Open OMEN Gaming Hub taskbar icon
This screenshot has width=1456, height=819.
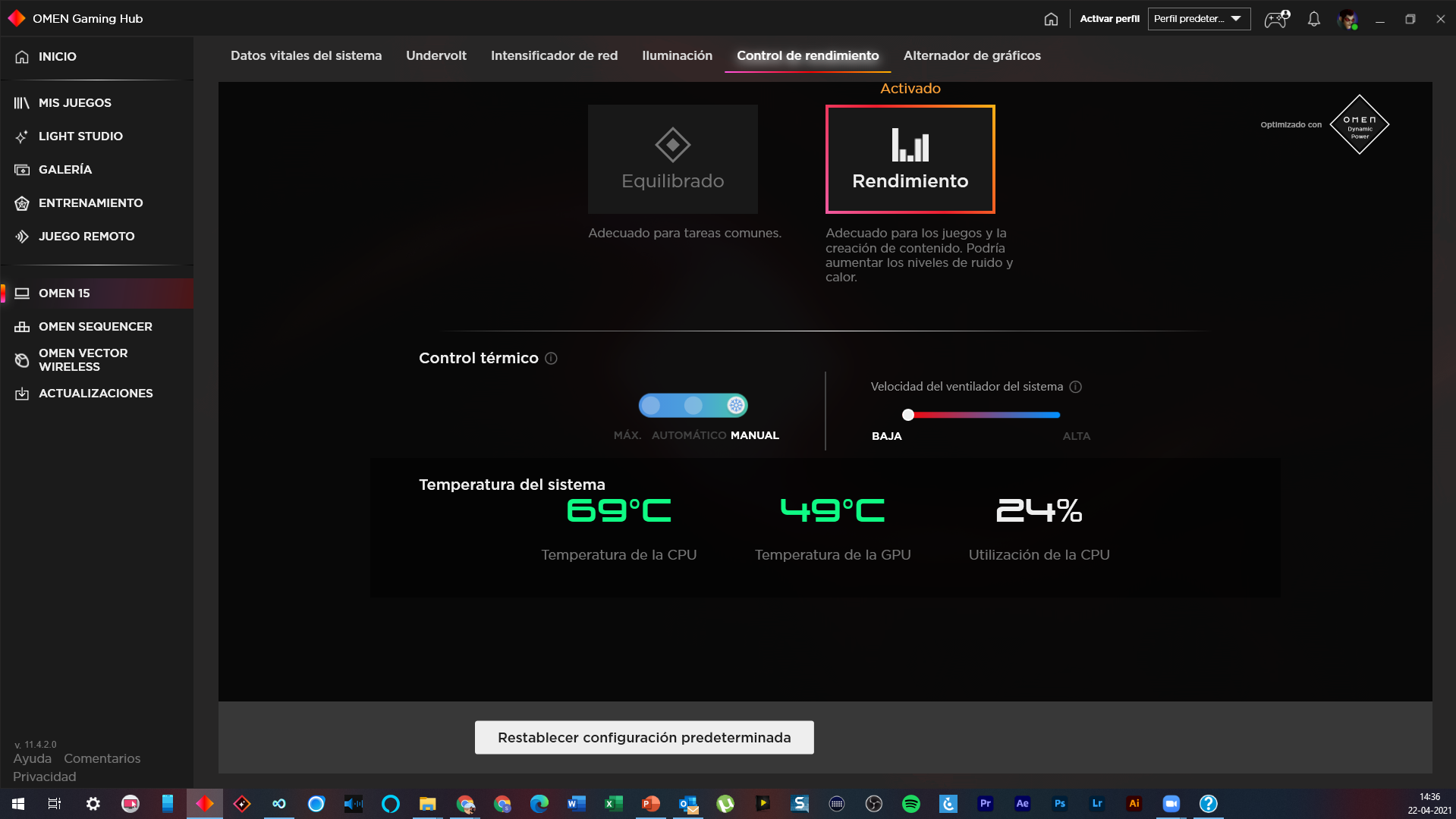coord(205,804)
